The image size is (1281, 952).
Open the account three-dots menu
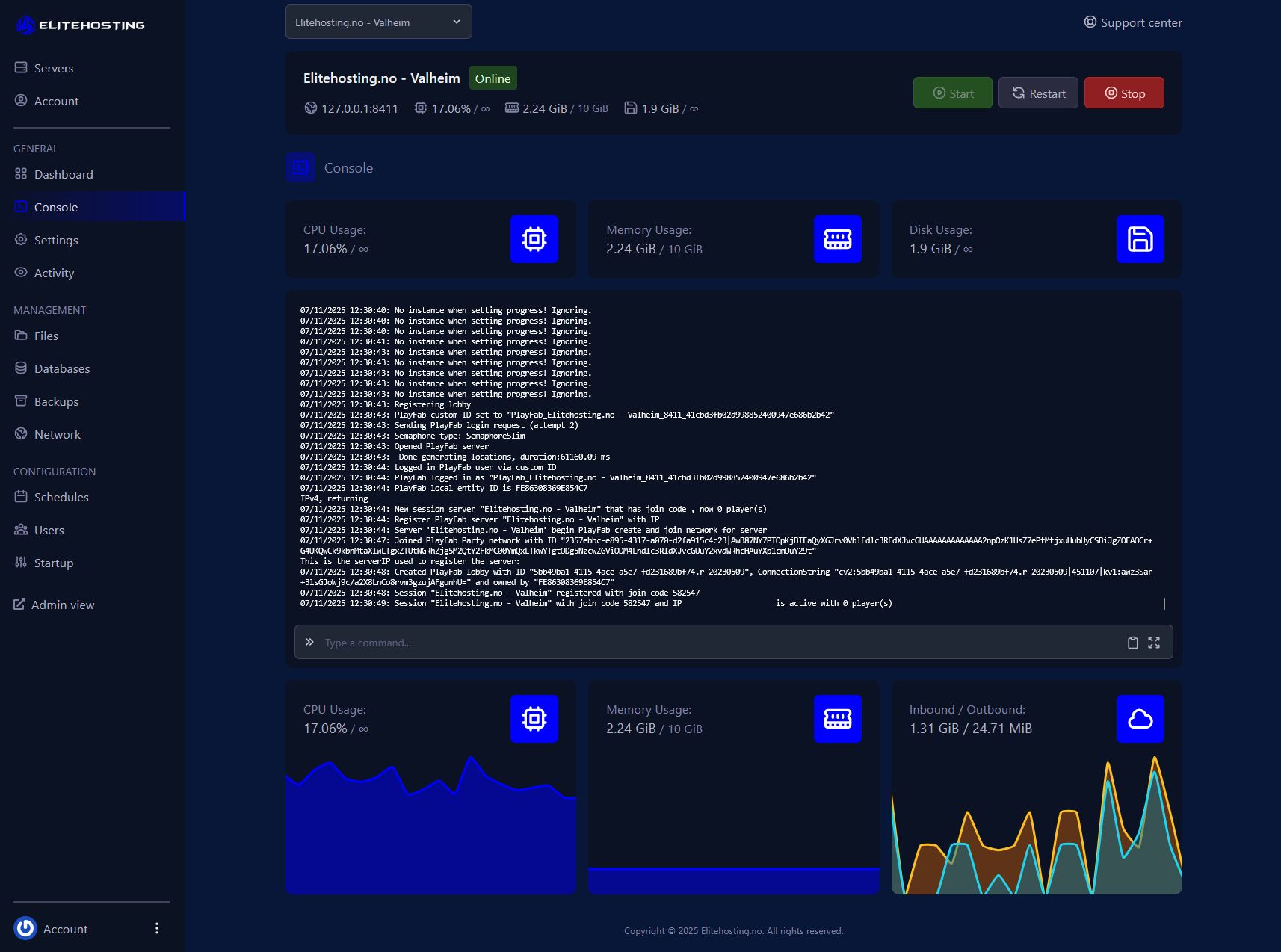pyautogui.click(x=157, y=928)
